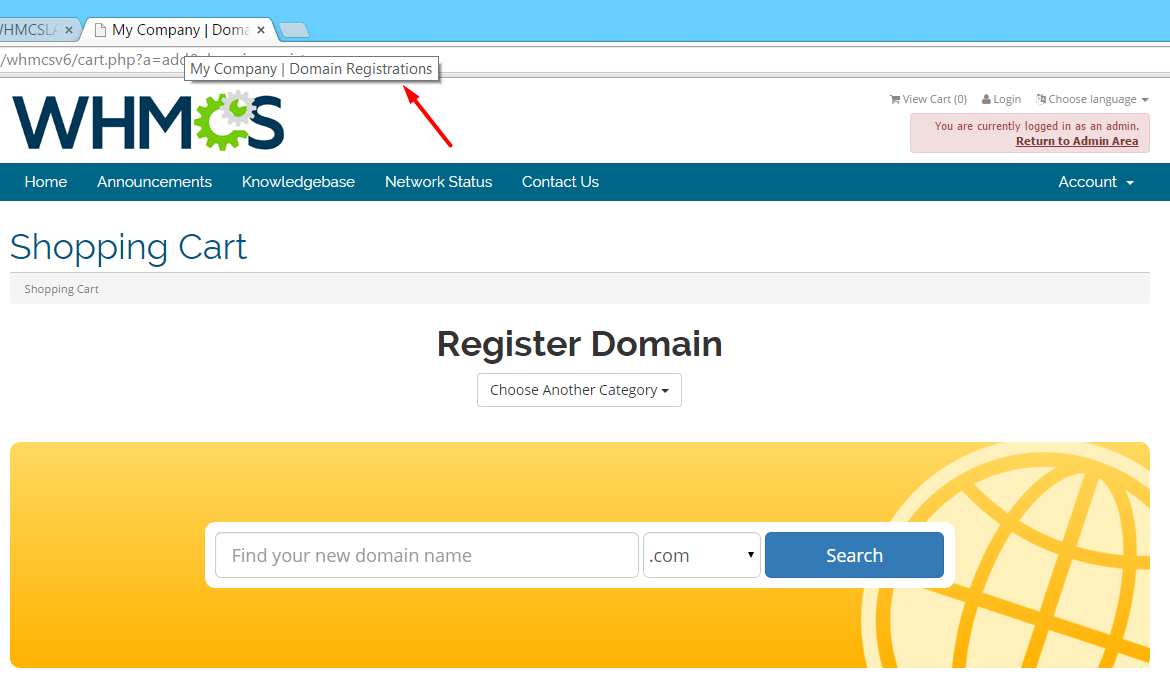Click the blue Search button
Image resolution: width=1170 pixels, height=682 pixels.
pos(854,555)
